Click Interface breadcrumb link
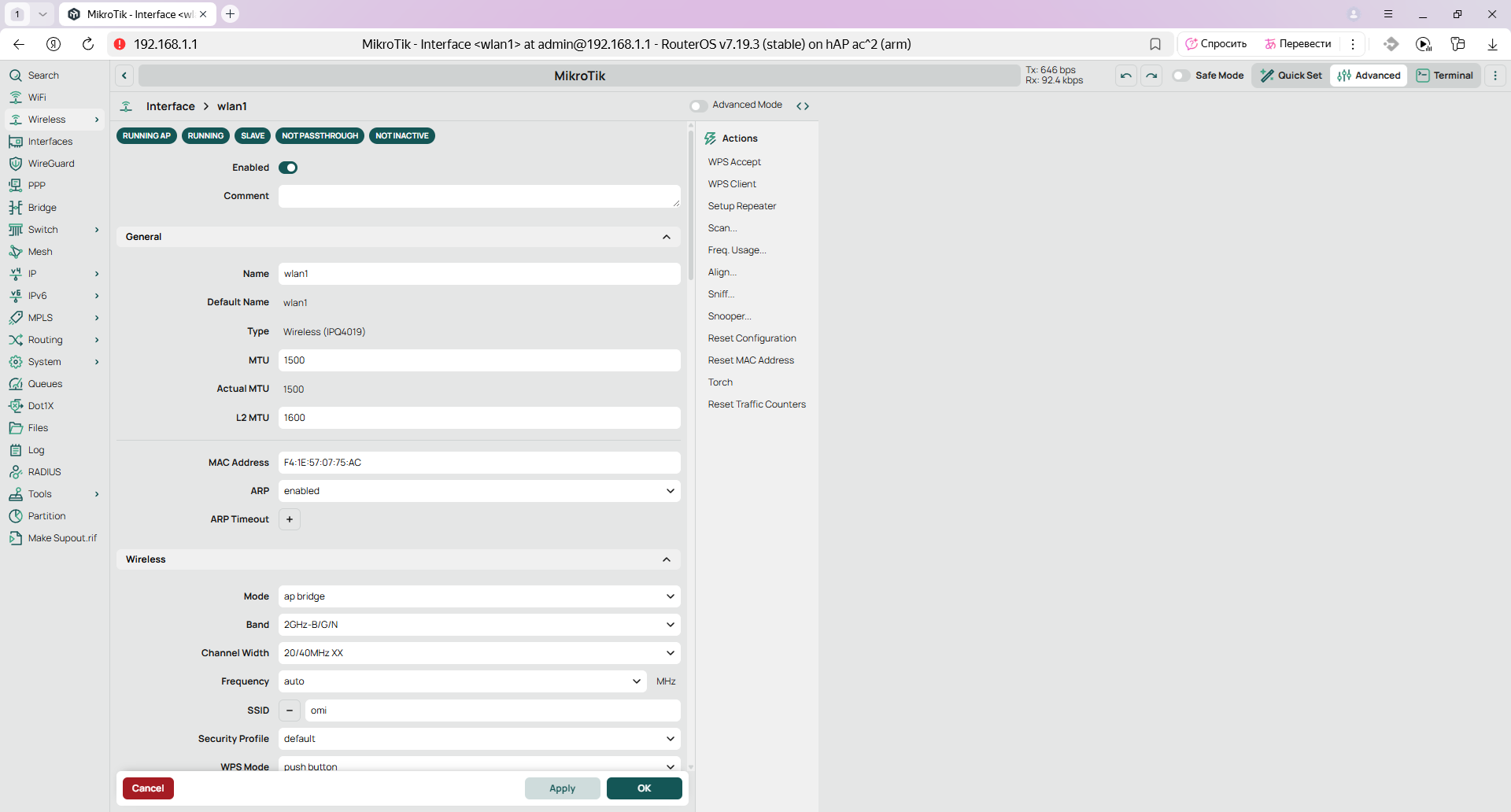 coord(171,106)
